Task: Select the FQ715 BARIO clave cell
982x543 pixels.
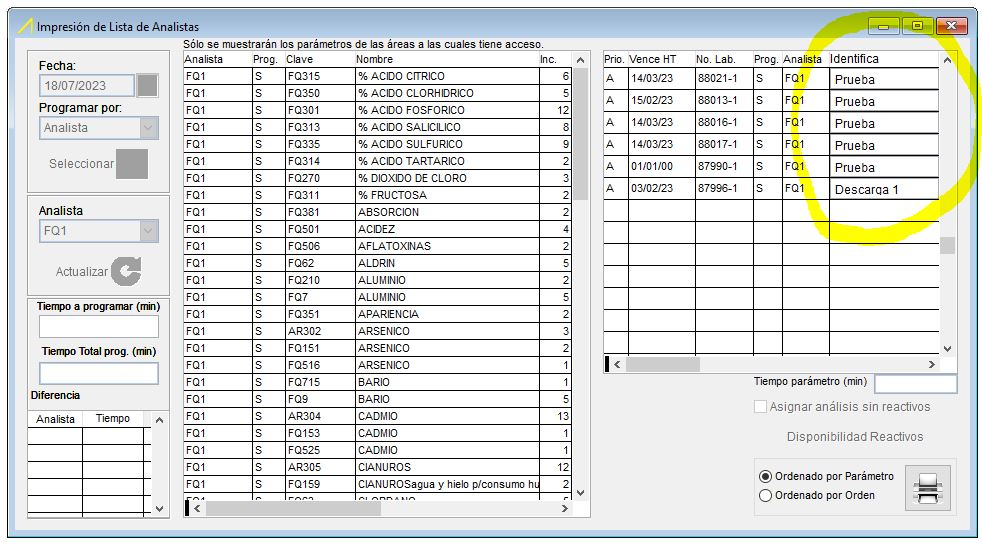Action: click(x=319, y=382)
